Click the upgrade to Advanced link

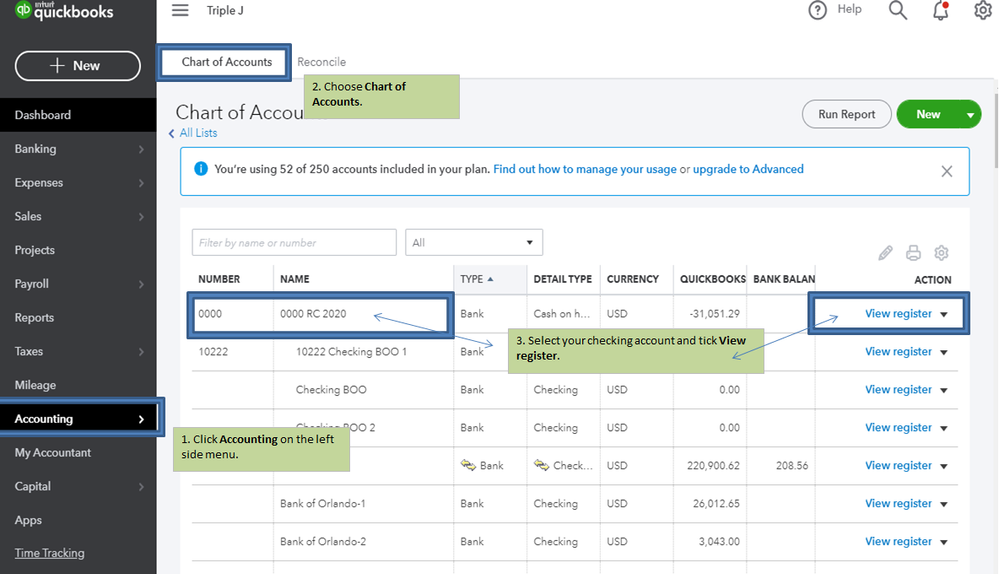748,170
